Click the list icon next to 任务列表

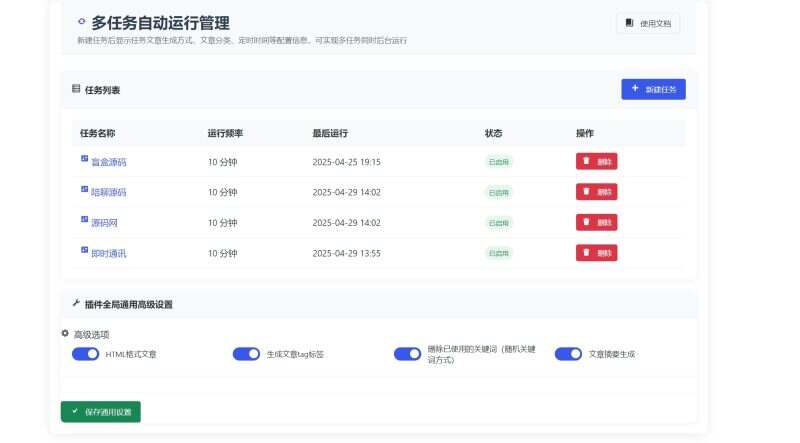coord(76,89)
